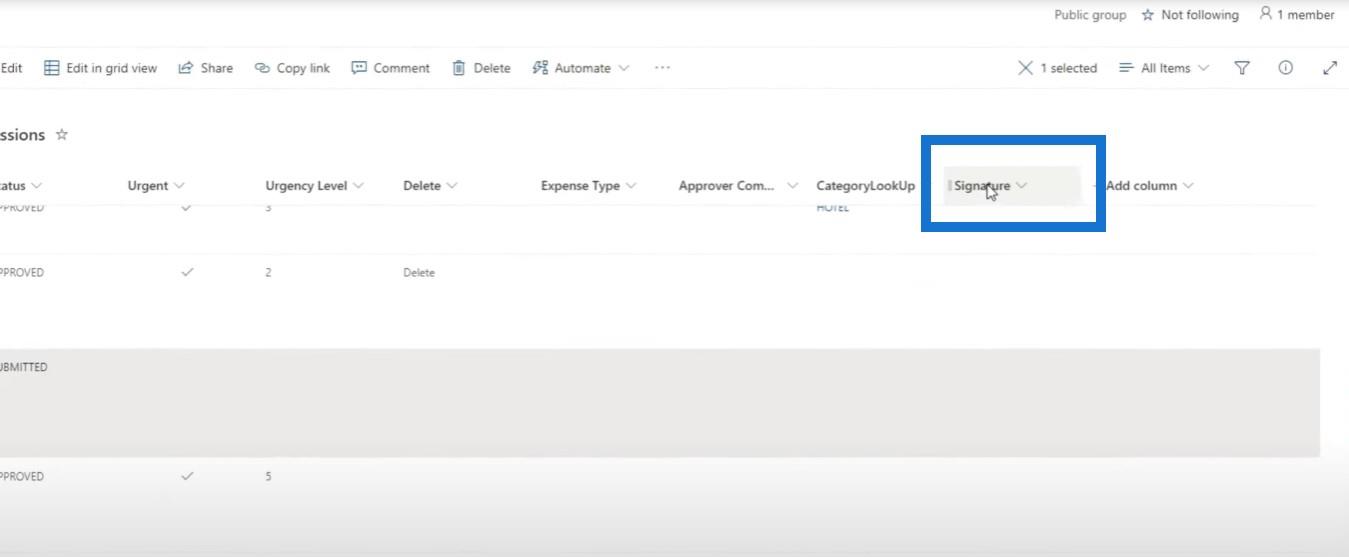Click the 1 selected label

pyautogui.click(x=1069, y=68)
